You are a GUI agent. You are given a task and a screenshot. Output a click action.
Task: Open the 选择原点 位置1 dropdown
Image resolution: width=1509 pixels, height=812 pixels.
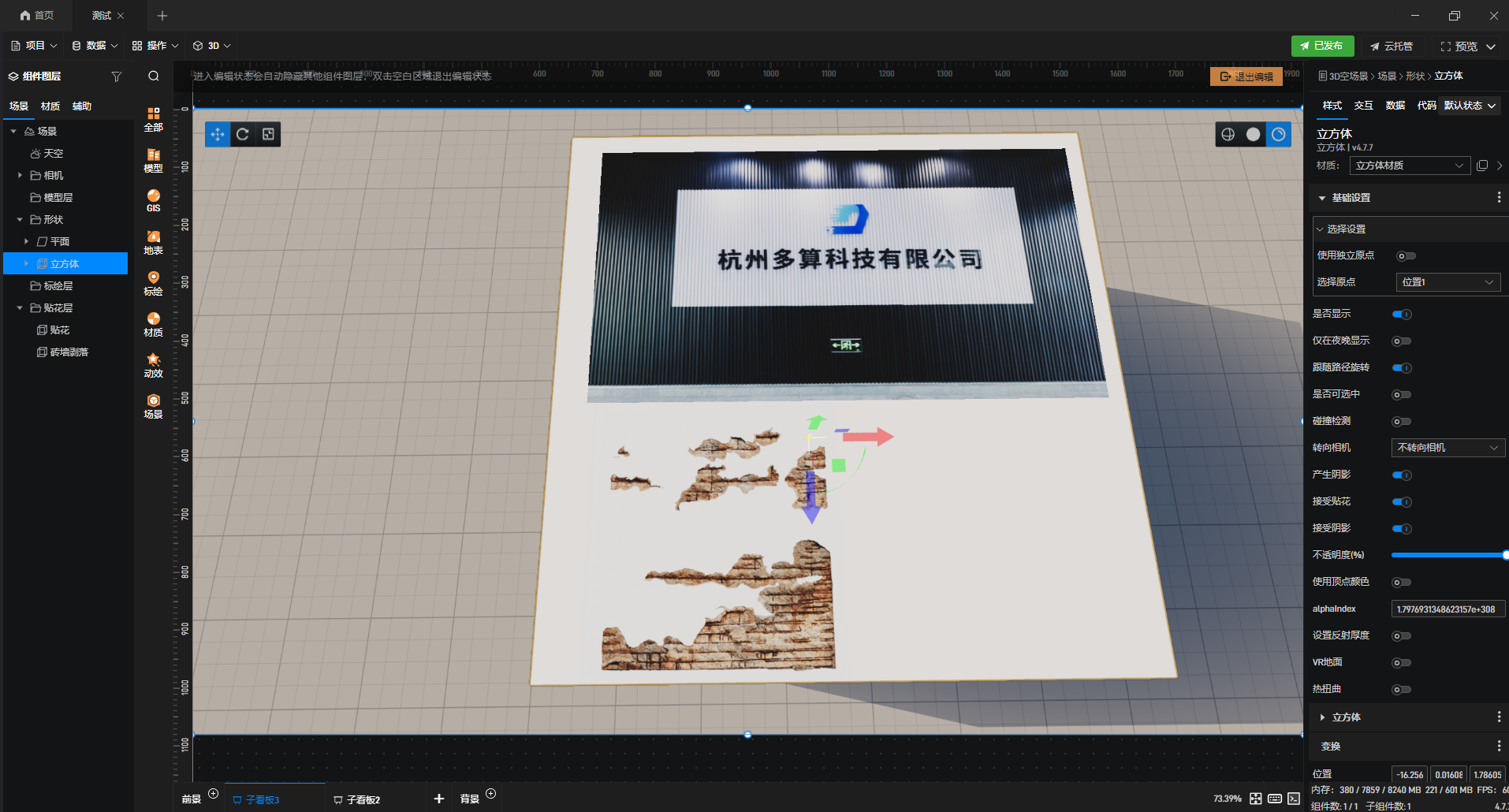point(1448,282)
